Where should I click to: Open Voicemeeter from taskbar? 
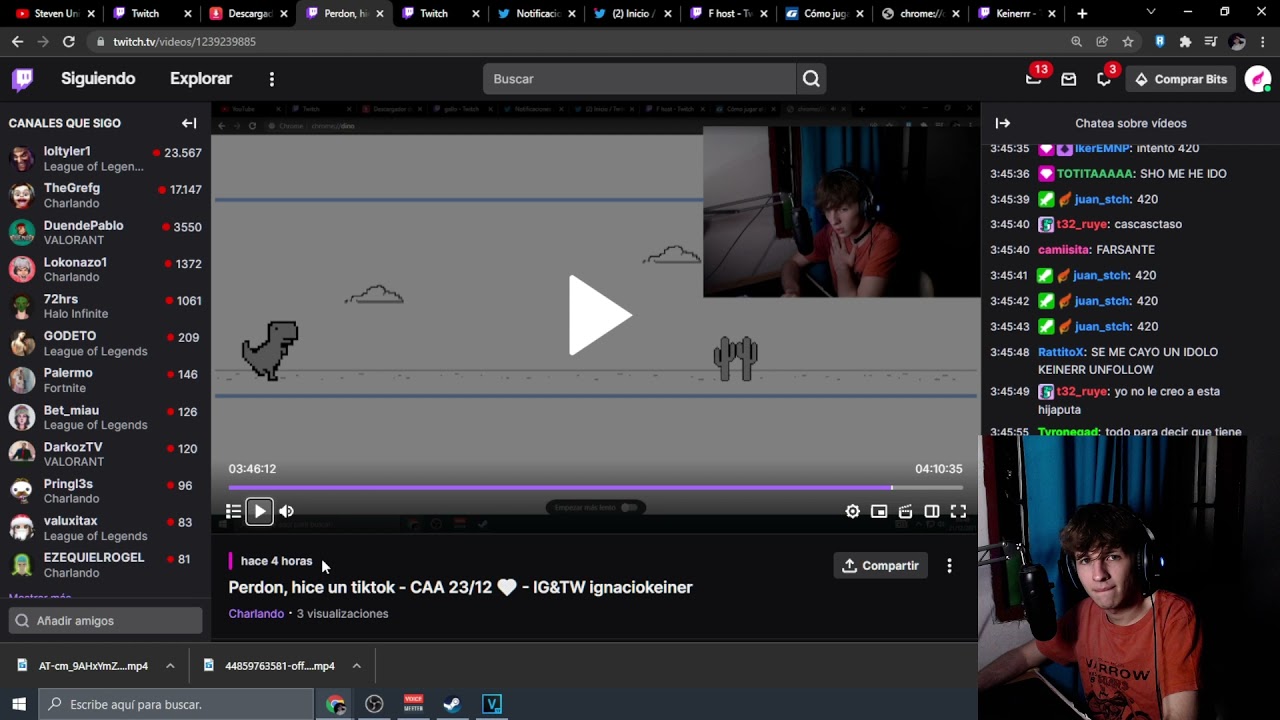click(413, 704)
